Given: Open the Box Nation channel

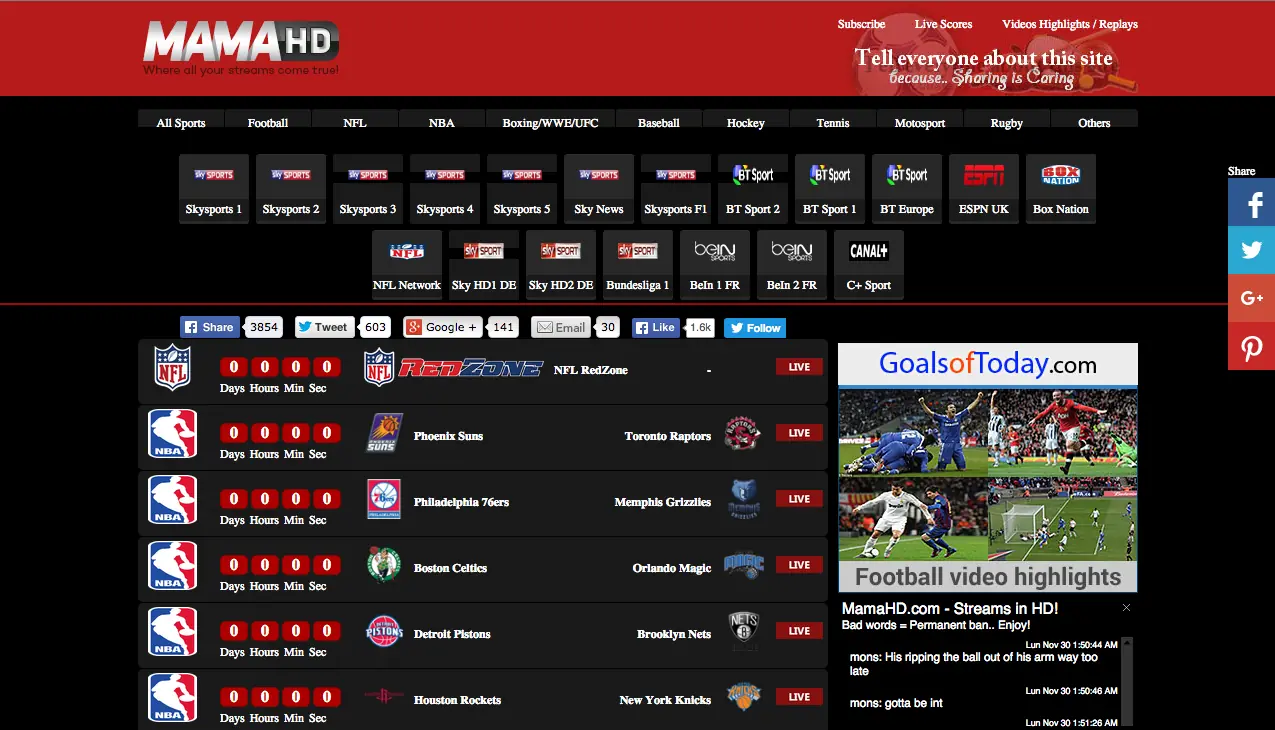Looking at the screenshot, I should pos(1061,188).
